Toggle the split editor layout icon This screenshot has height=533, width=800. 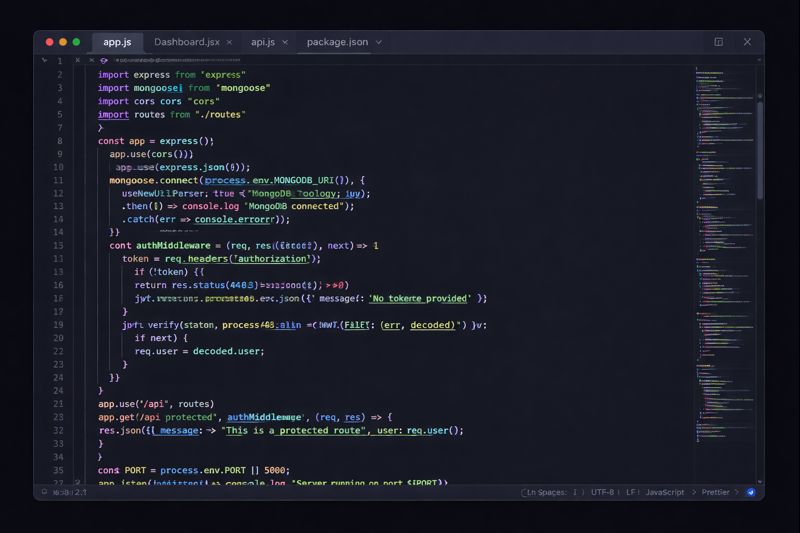click(718, 42)
